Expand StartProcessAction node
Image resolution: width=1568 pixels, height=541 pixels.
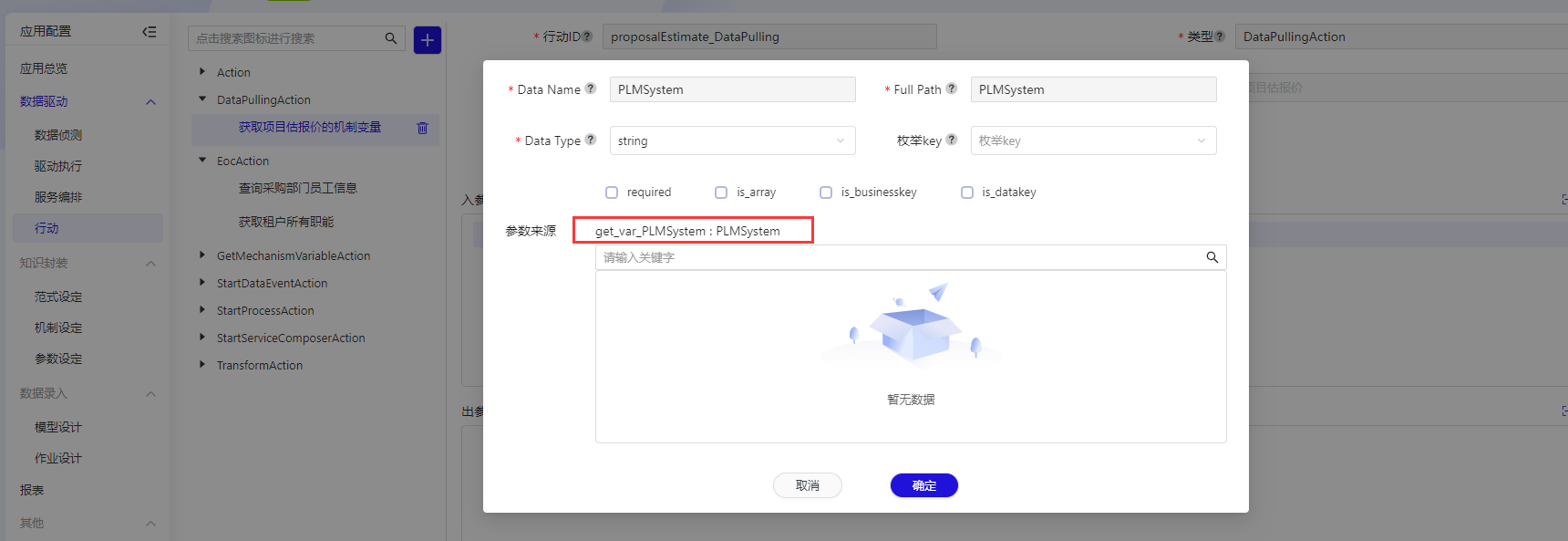tap(202, 309)
